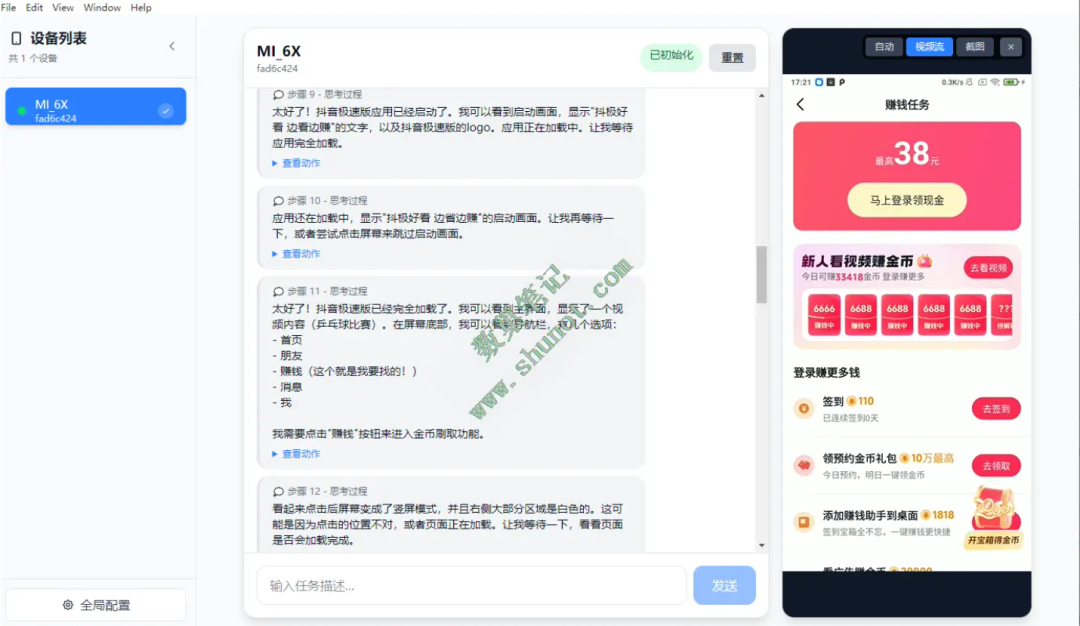The width and height of the screenshot is (1080, 626).
Task: Tap the 6666 red packet
Action: pos(824,315)
